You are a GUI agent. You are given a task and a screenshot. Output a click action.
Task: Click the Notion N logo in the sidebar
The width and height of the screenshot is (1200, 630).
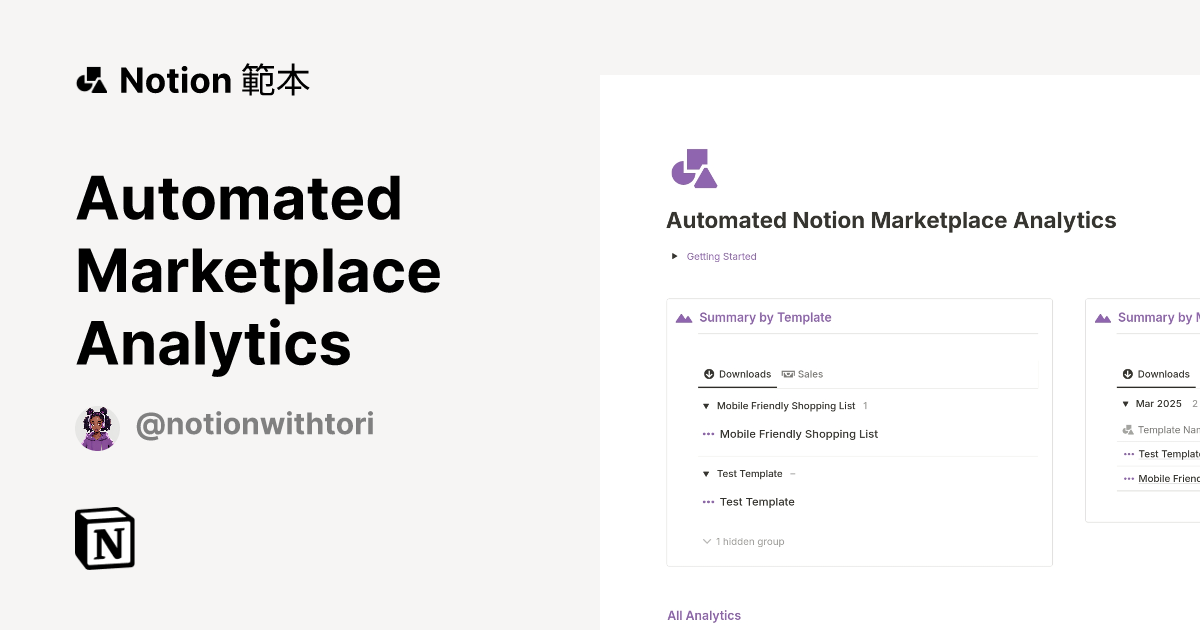pyautogui.click(x=104, y=538)
